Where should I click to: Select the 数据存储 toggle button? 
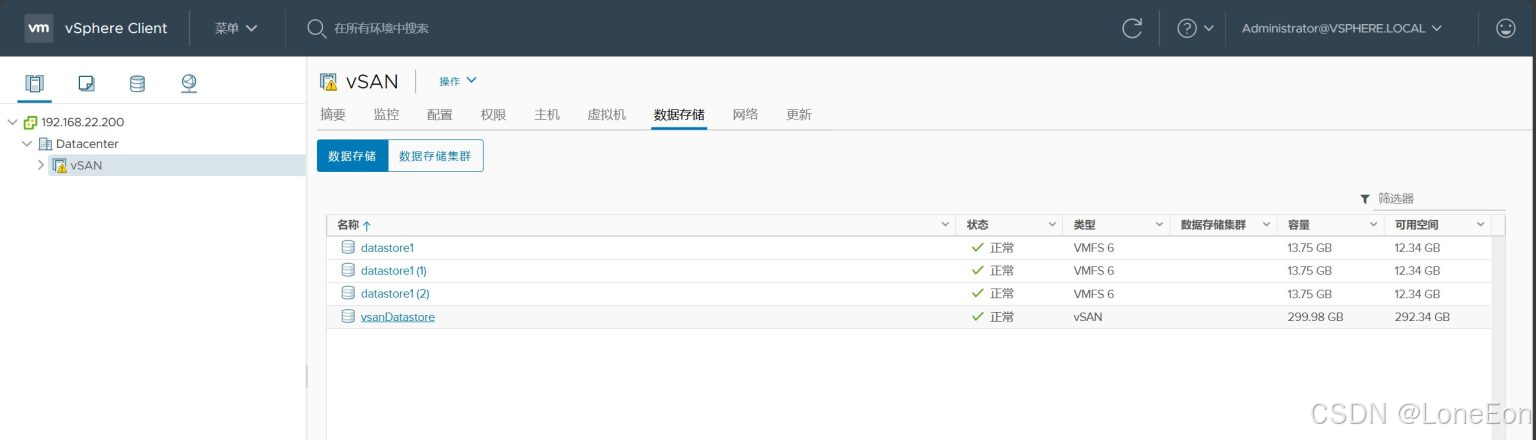click(x=352, y=156)
